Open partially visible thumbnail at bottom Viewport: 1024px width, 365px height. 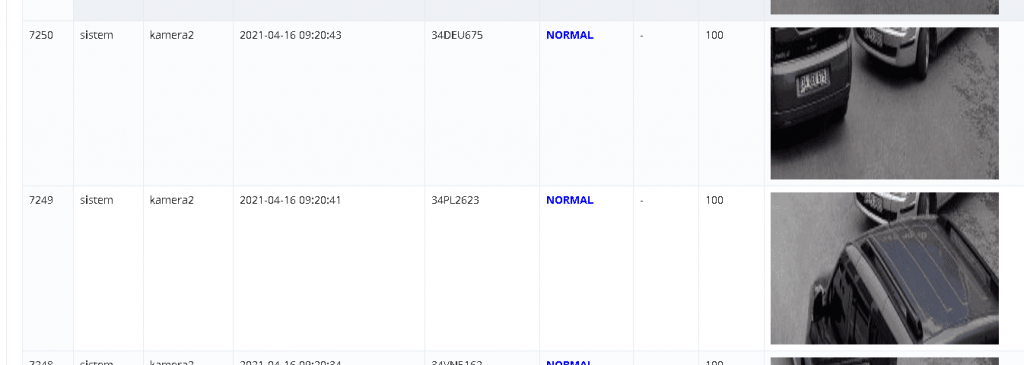(x=884, y=361)
